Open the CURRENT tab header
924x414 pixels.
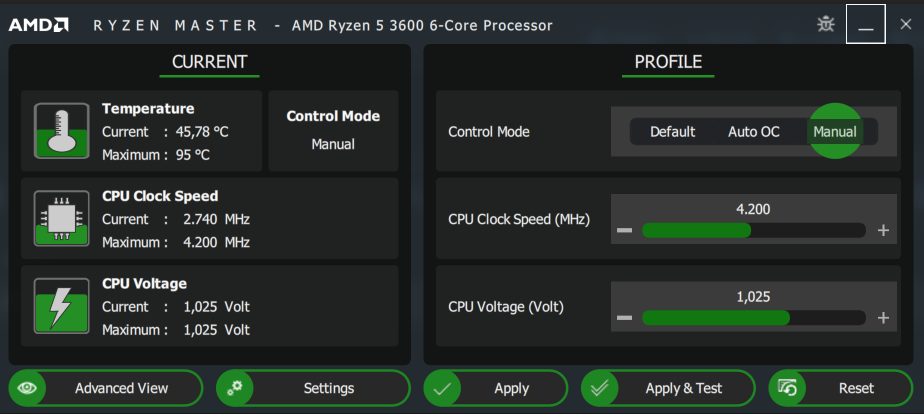[x=209, y=62]
